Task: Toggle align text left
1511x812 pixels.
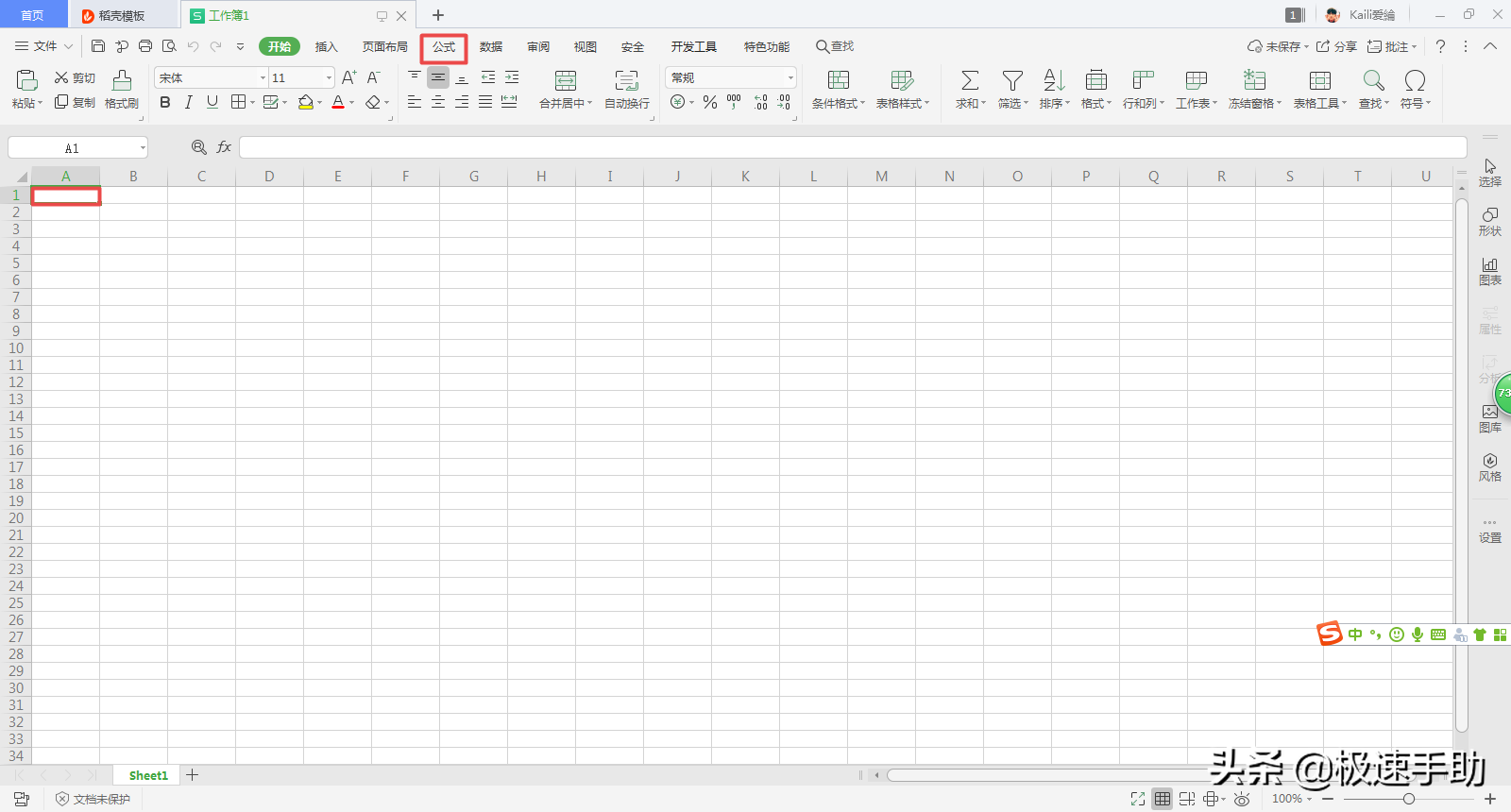Action: pyautogui.click(x=415, y=102)
